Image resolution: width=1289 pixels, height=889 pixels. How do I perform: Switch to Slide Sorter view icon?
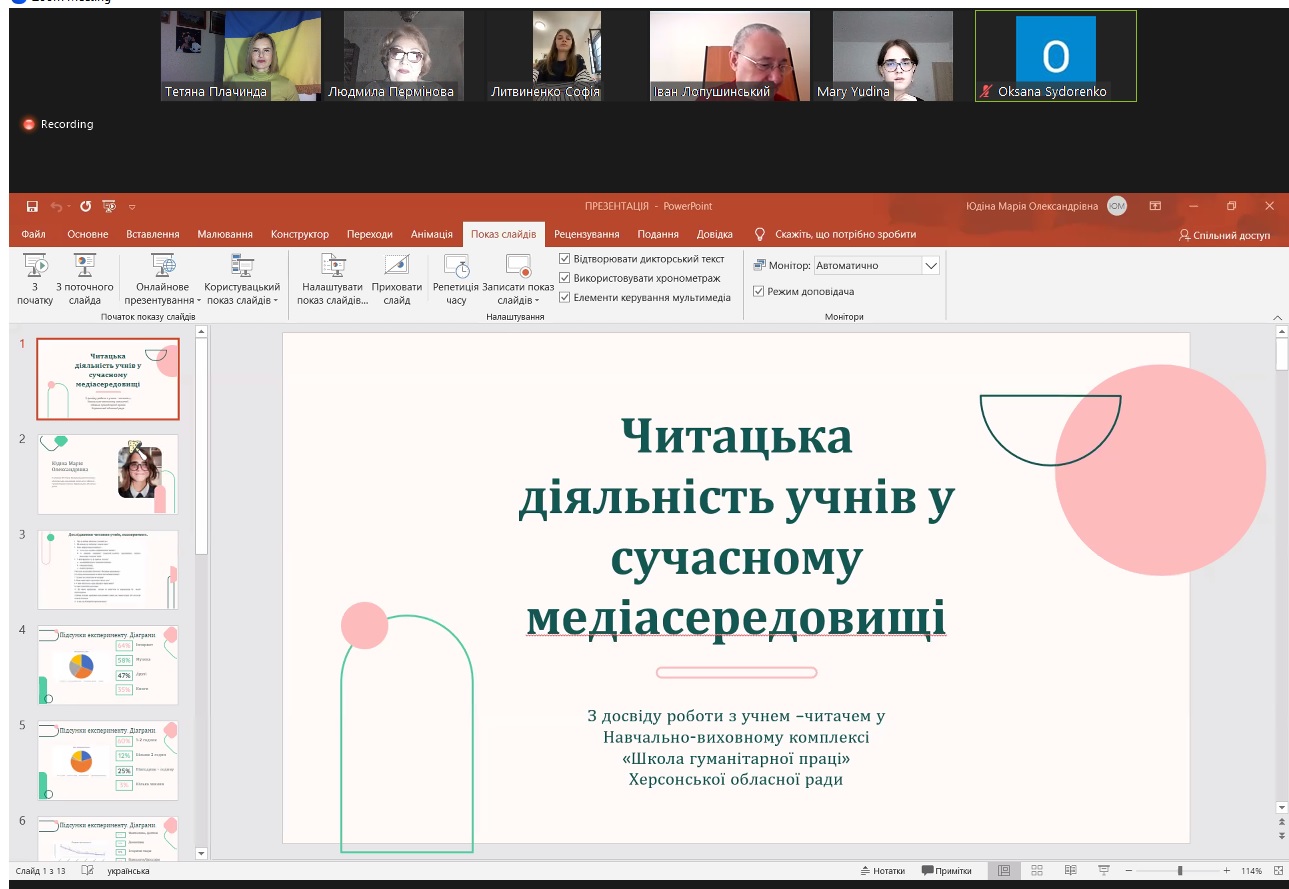coord(1037,871)
